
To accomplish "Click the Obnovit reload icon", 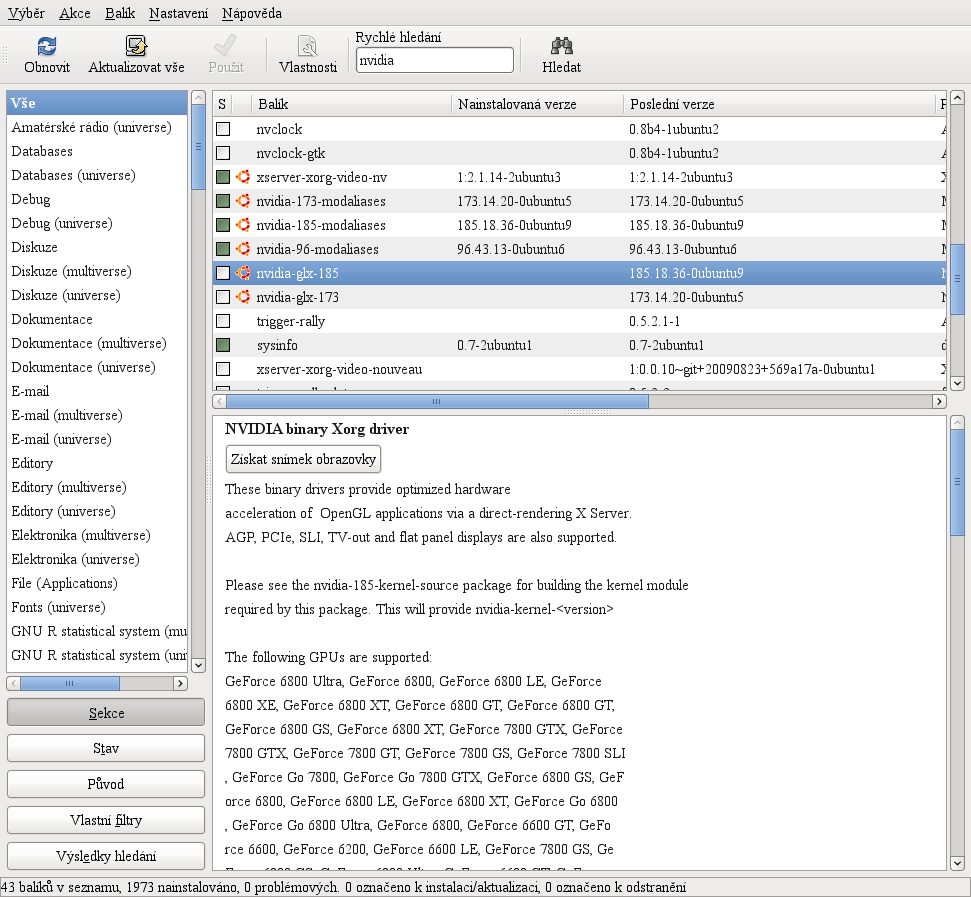I will pyautogui.click(x=47, y=46).
